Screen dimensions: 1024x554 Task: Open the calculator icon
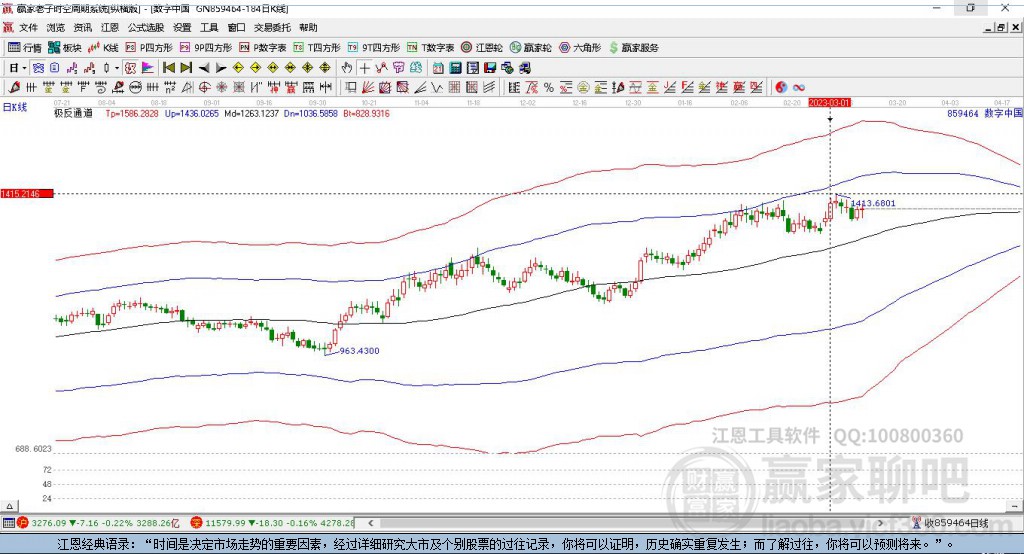click(456, 68)
